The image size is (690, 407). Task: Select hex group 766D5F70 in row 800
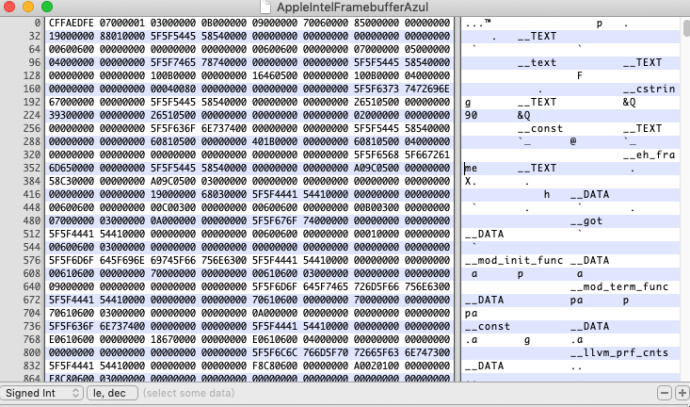click(x=326, y=353)
